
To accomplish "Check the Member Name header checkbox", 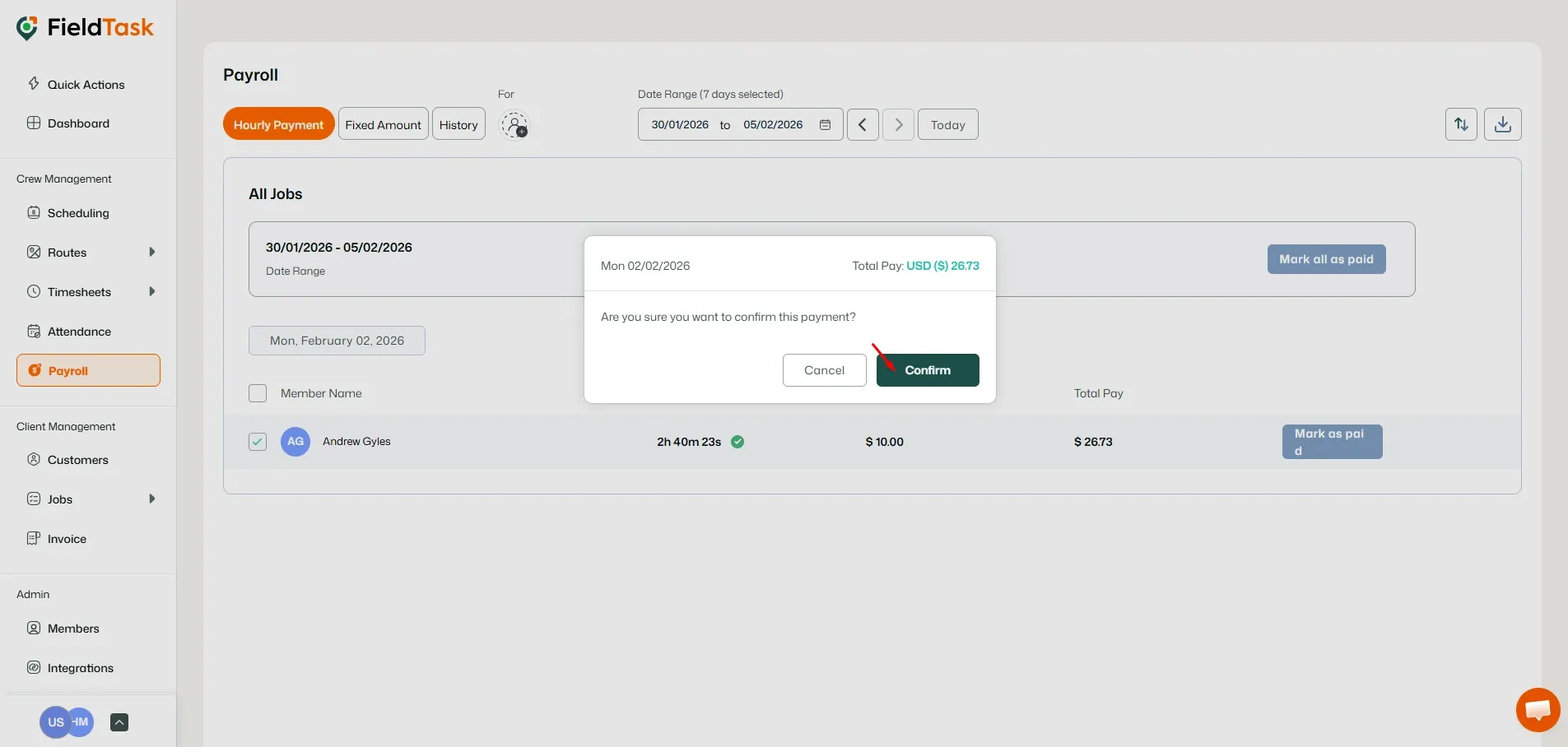I will click(x=258, y=393).
